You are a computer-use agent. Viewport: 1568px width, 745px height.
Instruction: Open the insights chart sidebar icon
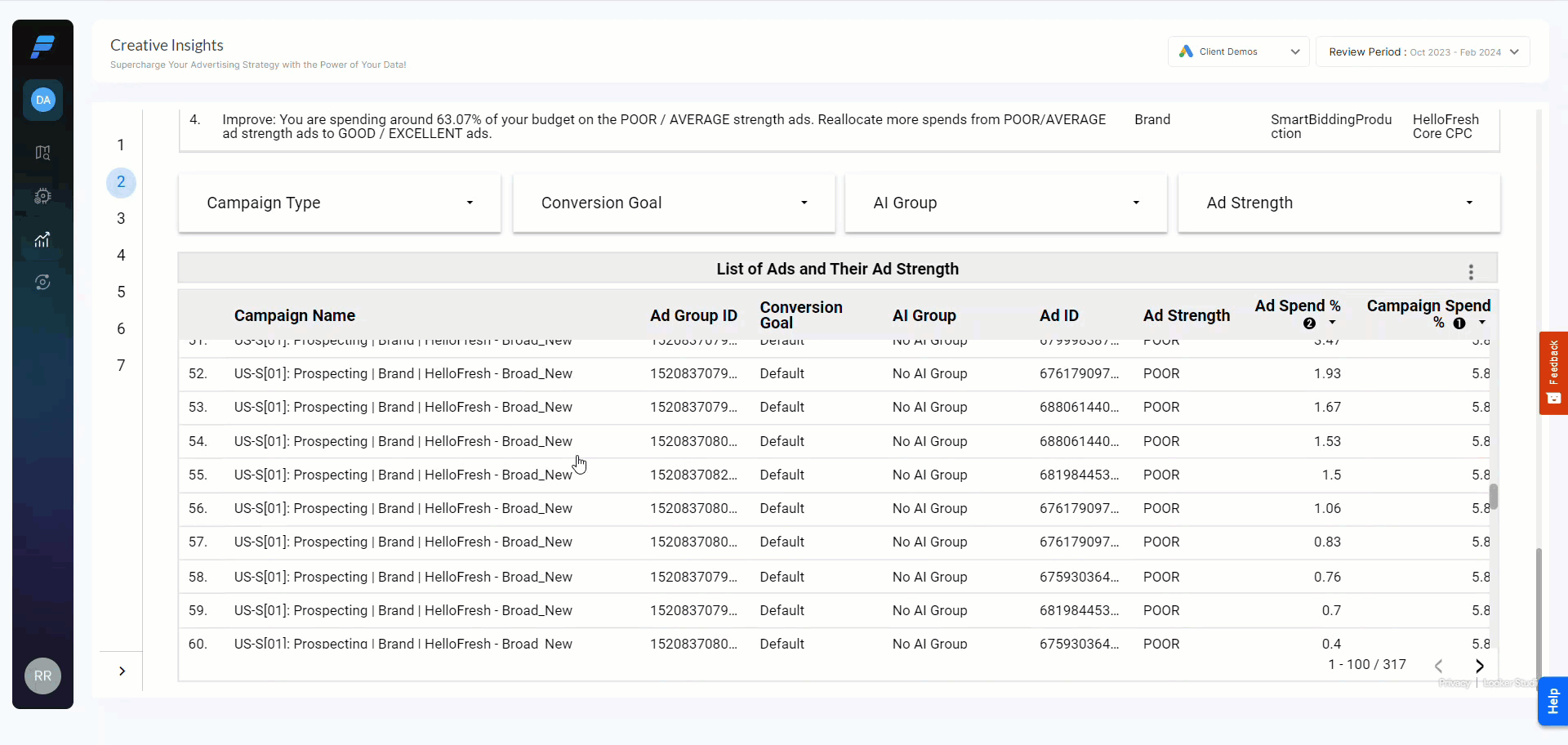(x=42, y=239)
